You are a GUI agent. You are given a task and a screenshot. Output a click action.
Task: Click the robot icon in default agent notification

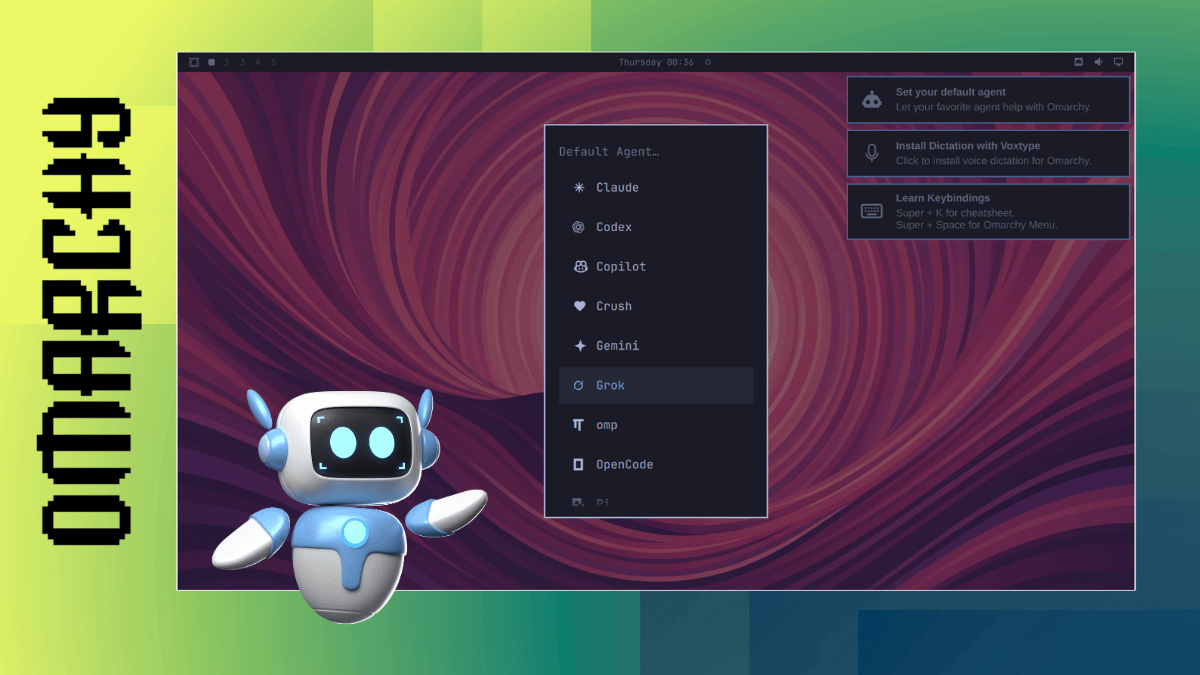[x=872, y=99]
